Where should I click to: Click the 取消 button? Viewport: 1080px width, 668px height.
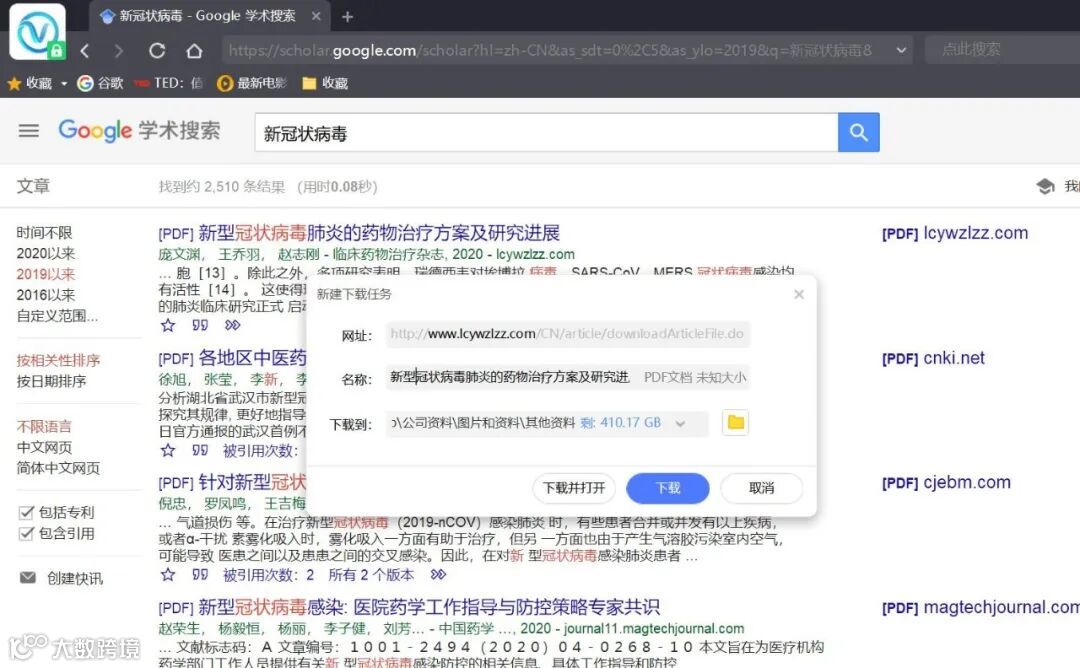click(761, 488)
